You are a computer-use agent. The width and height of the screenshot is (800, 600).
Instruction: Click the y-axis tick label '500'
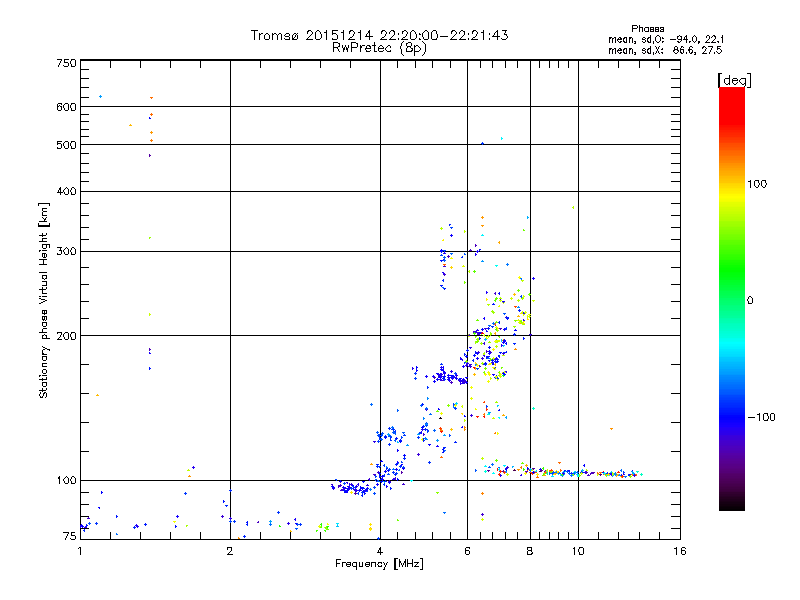tap(66, 145)
